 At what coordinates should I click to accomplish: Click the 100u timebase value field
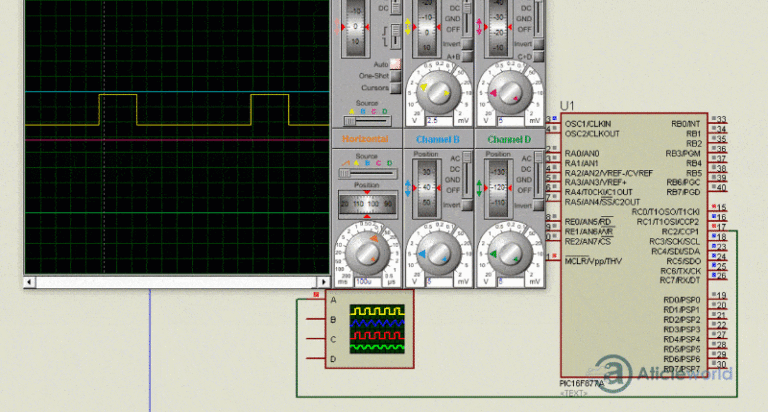click(368, 282)
